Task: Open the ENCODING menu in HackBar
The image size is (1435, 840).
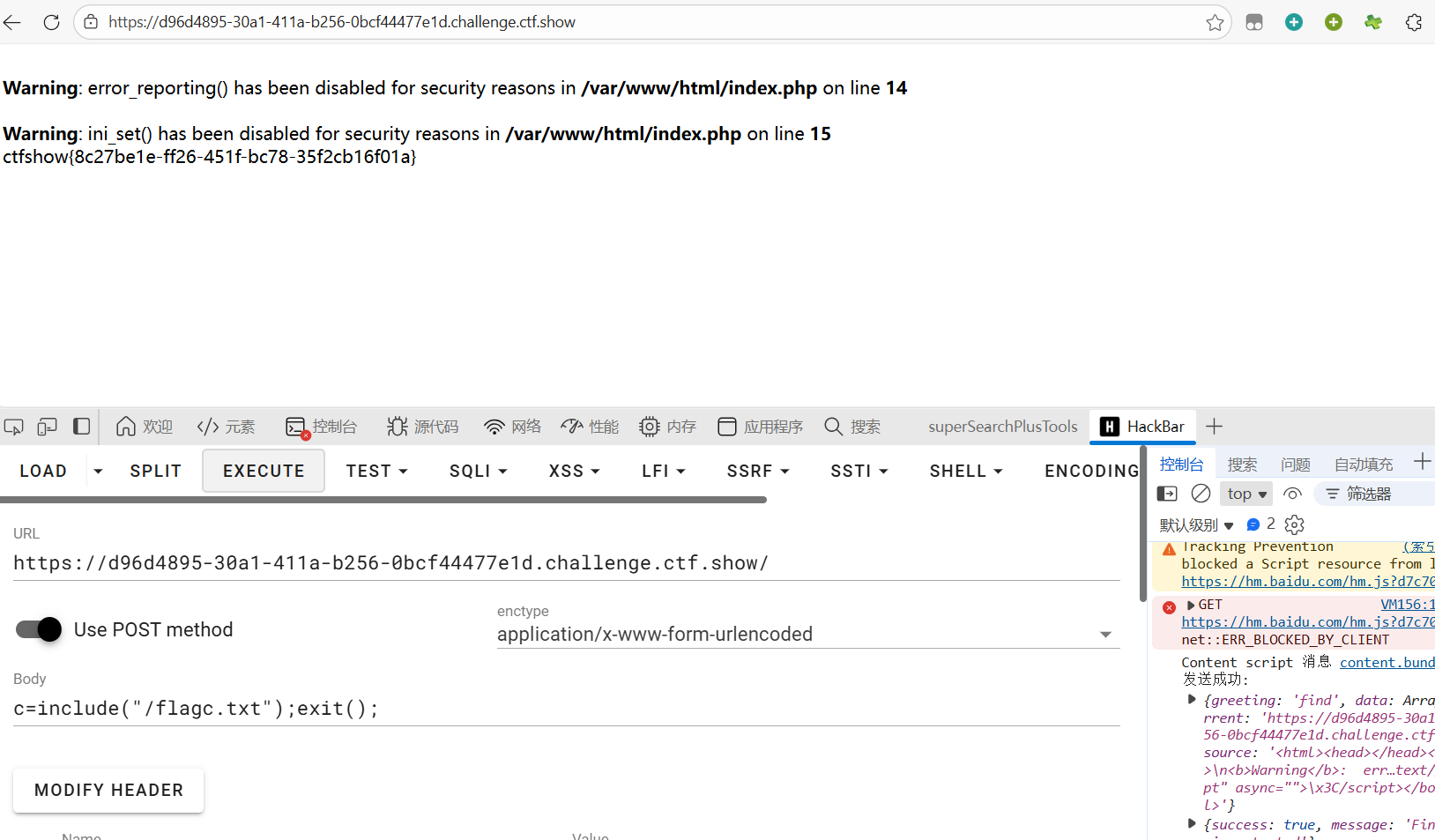Action: 1091,472
